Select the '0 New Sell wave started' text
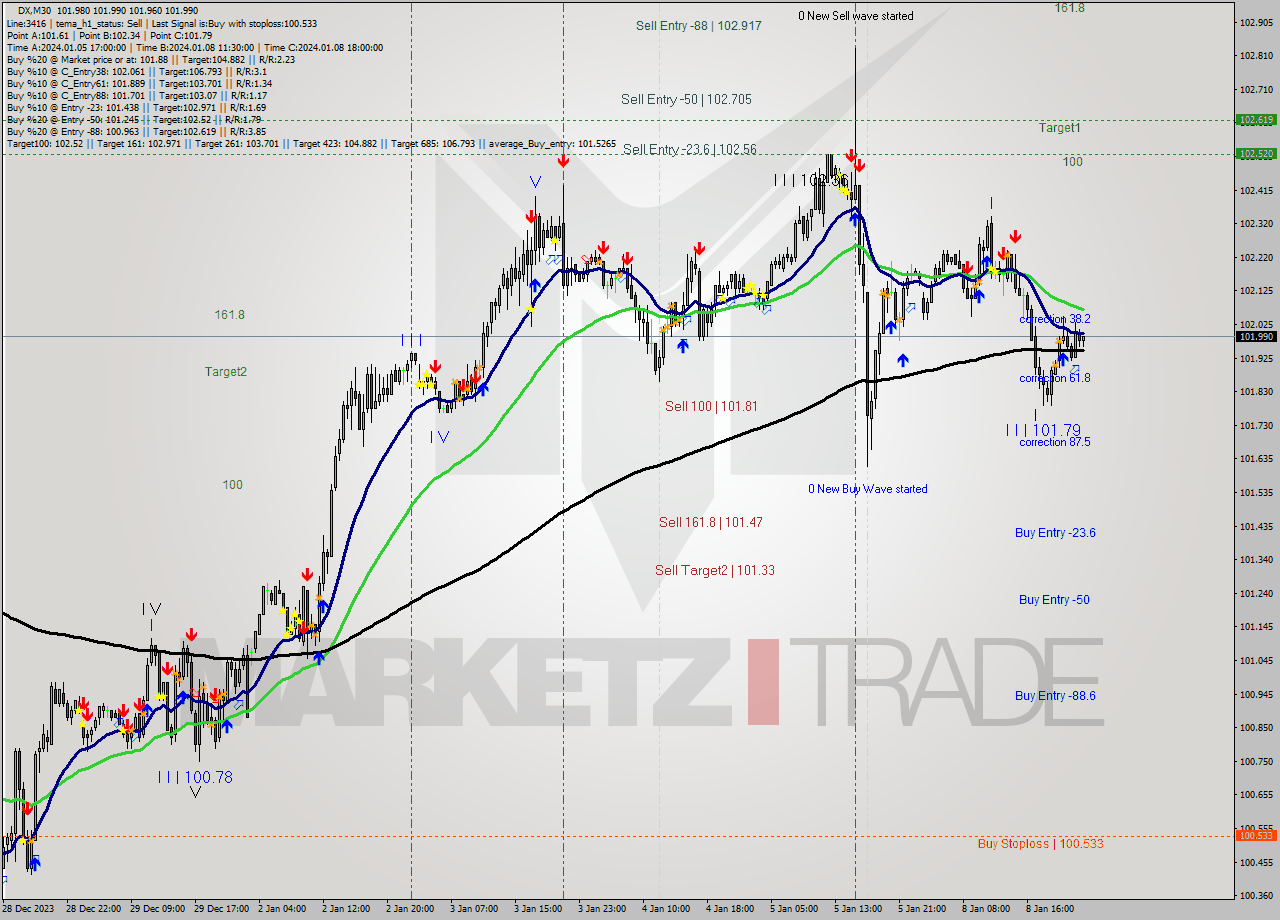1280x920 pixels. pos(855,16)
